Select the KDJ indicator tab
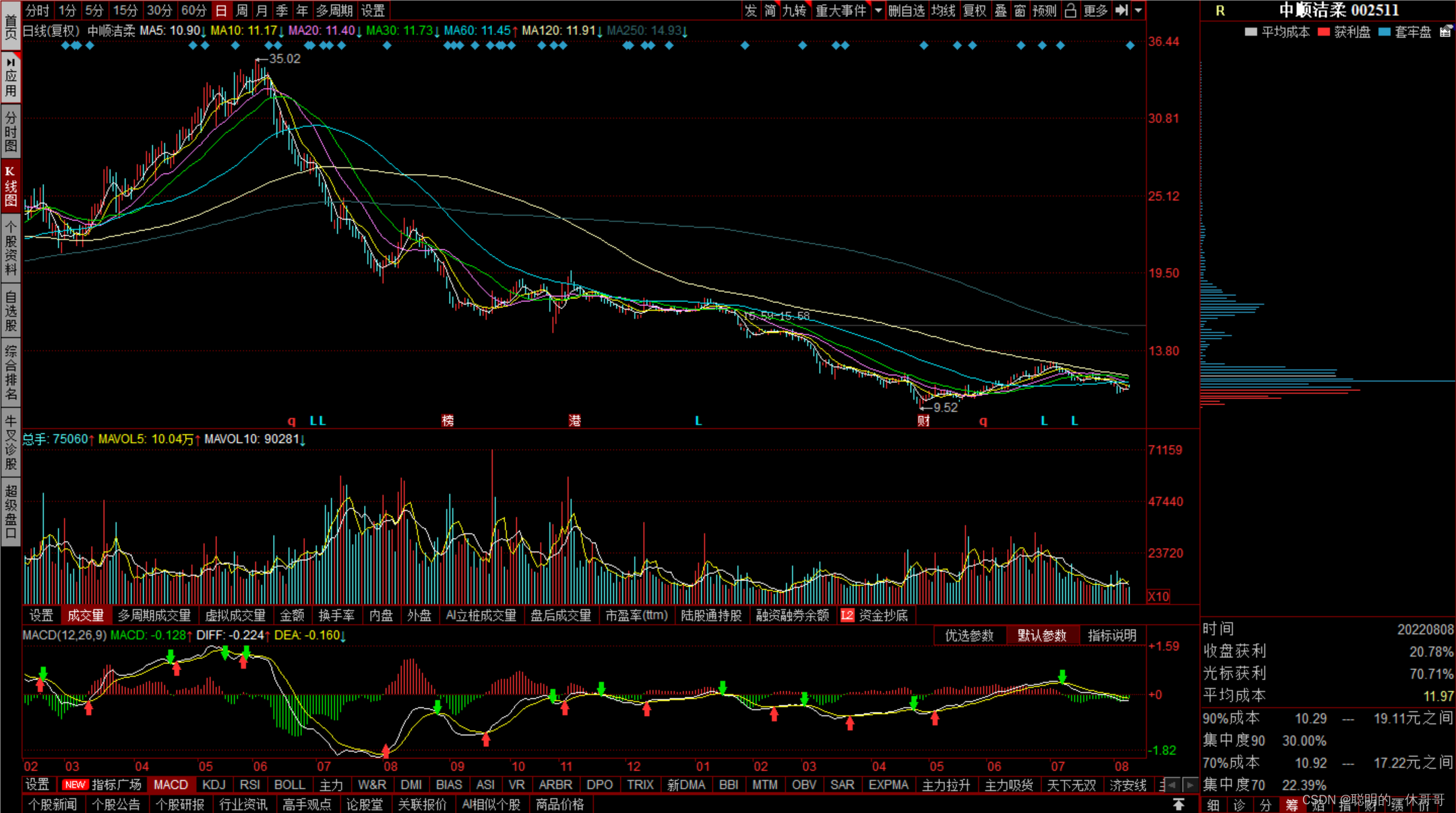The image size is (1456, 813). coord(214,785)
